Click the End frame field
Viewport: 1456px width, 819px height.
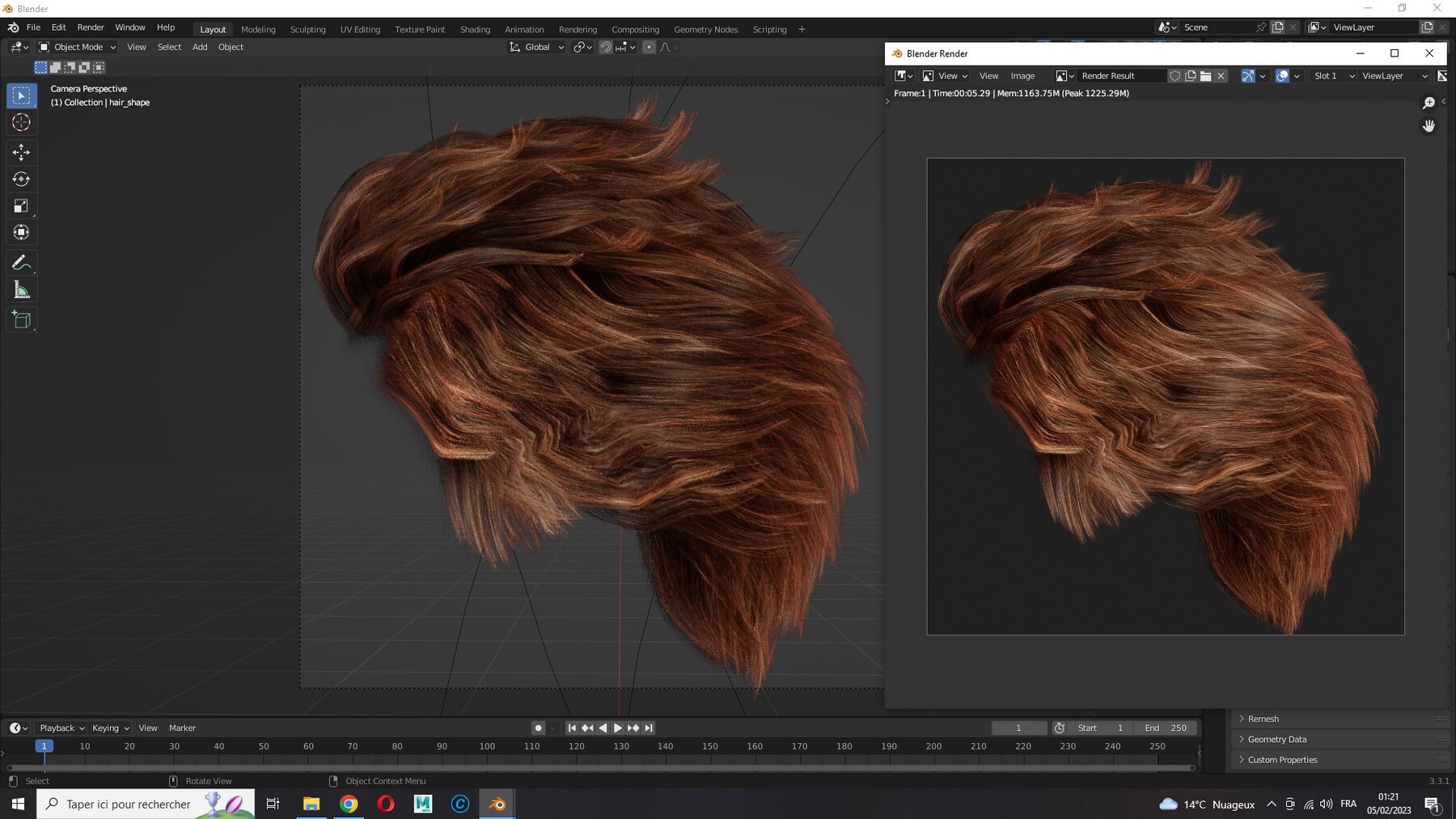point(1166,728)
